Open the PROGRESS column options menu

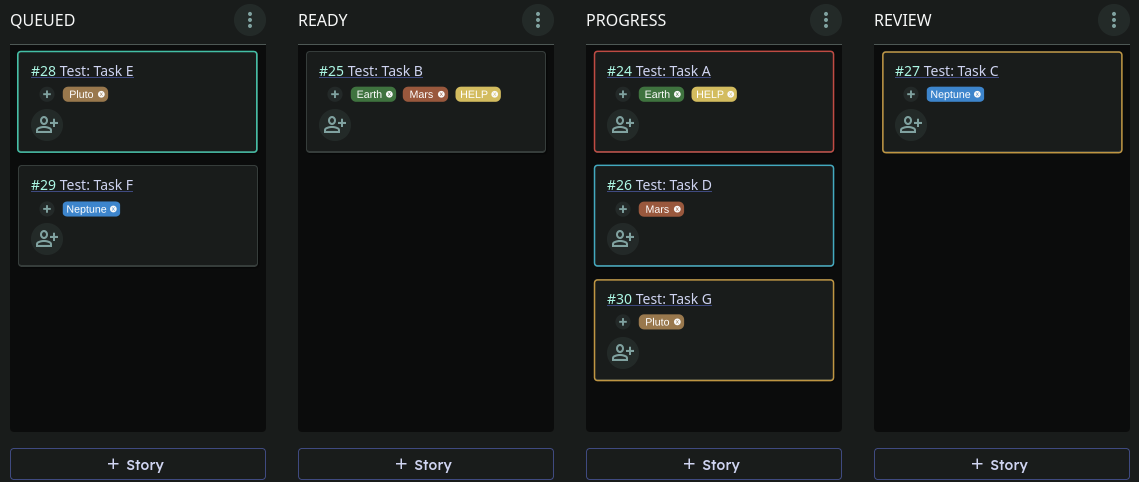[x=826, y=20]
